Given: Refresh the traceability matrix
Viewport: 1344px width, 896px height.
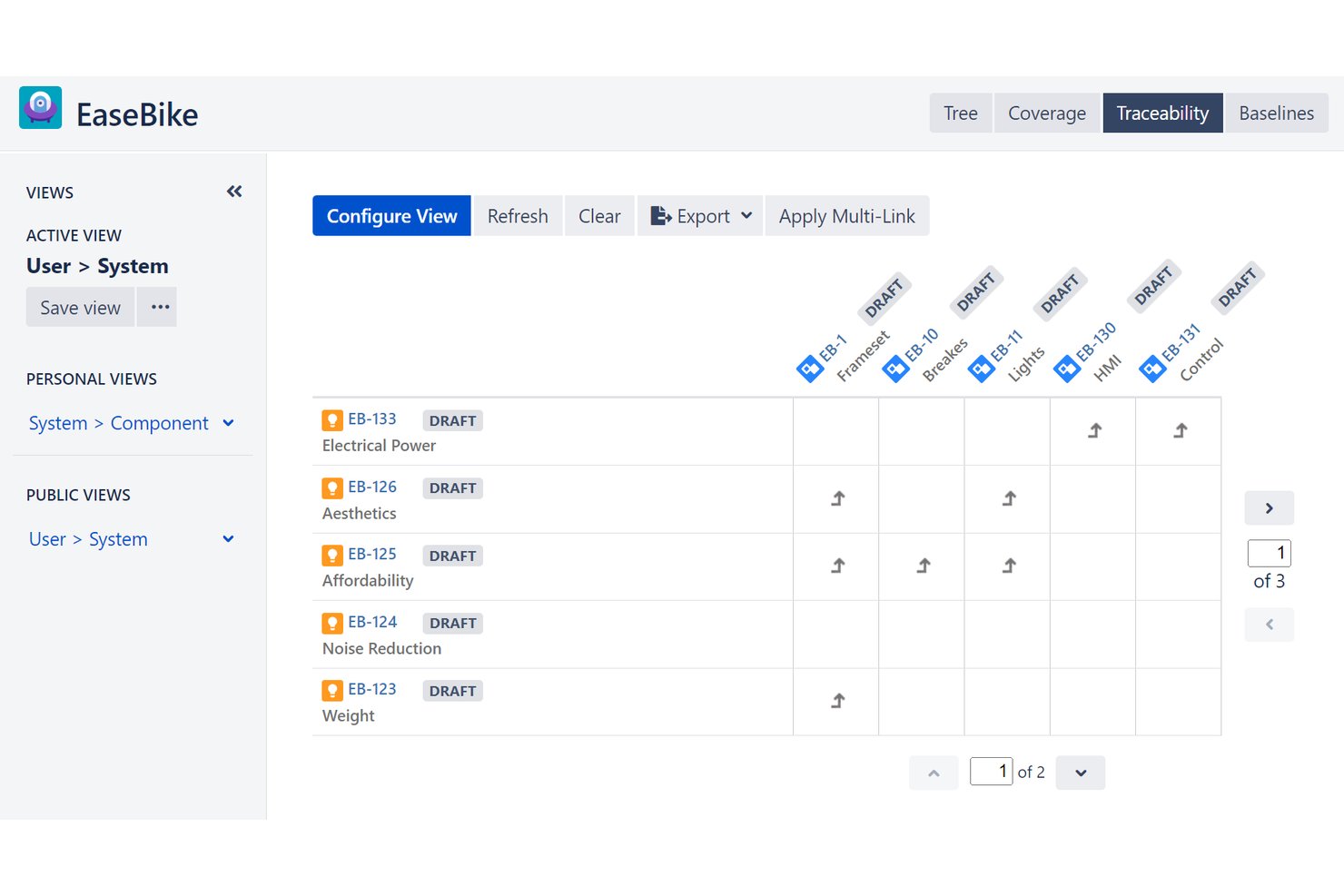Looking at the screenshot, I should tap(518, 216).
